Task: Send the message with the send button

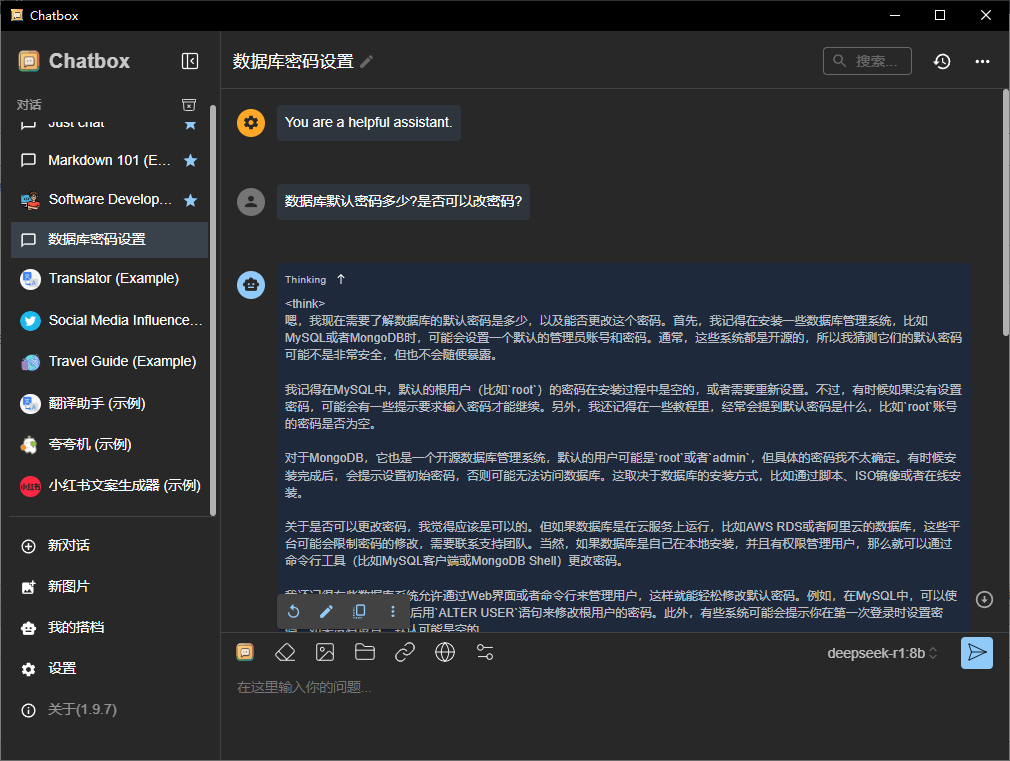Action: tap(977, 651)
